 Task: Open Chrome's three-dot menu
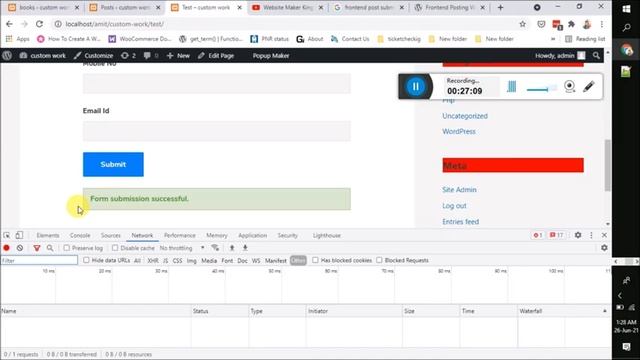(602, 24)
